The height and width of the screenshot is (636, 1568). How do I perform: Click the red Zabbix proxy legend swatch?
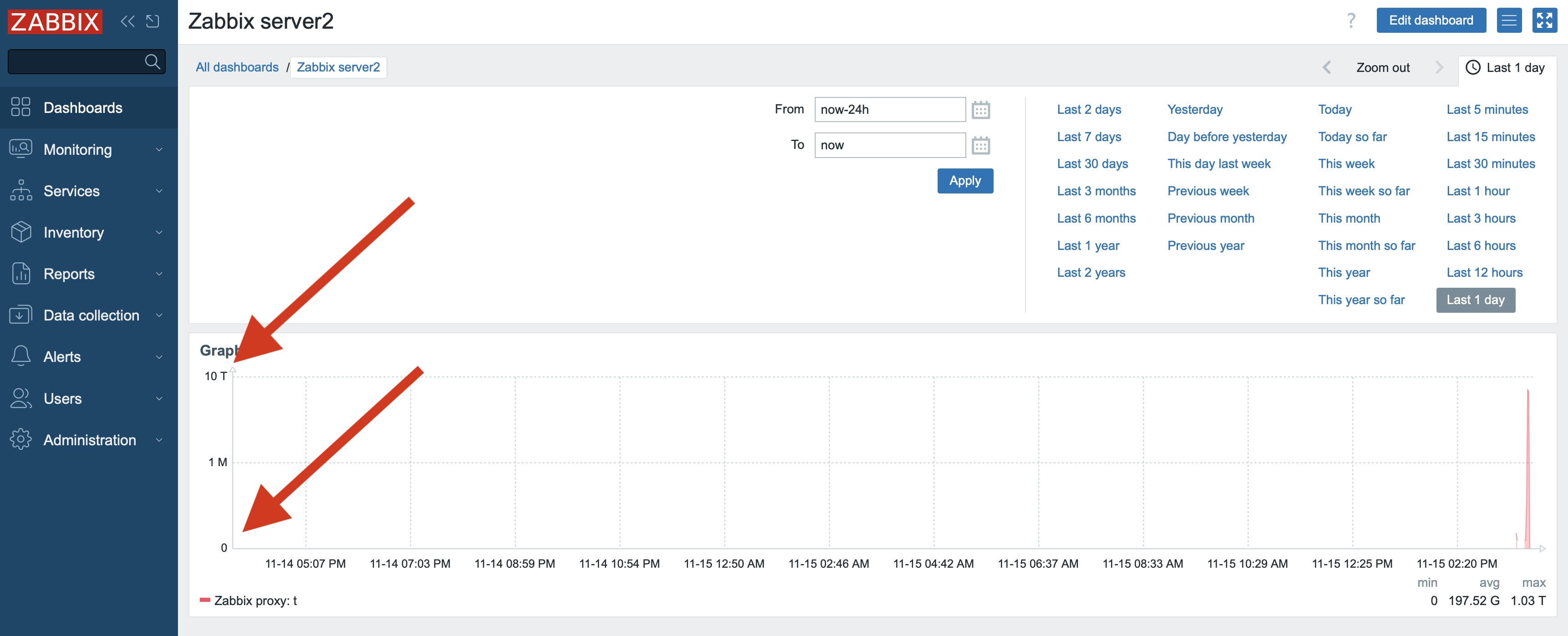[204, 600]
